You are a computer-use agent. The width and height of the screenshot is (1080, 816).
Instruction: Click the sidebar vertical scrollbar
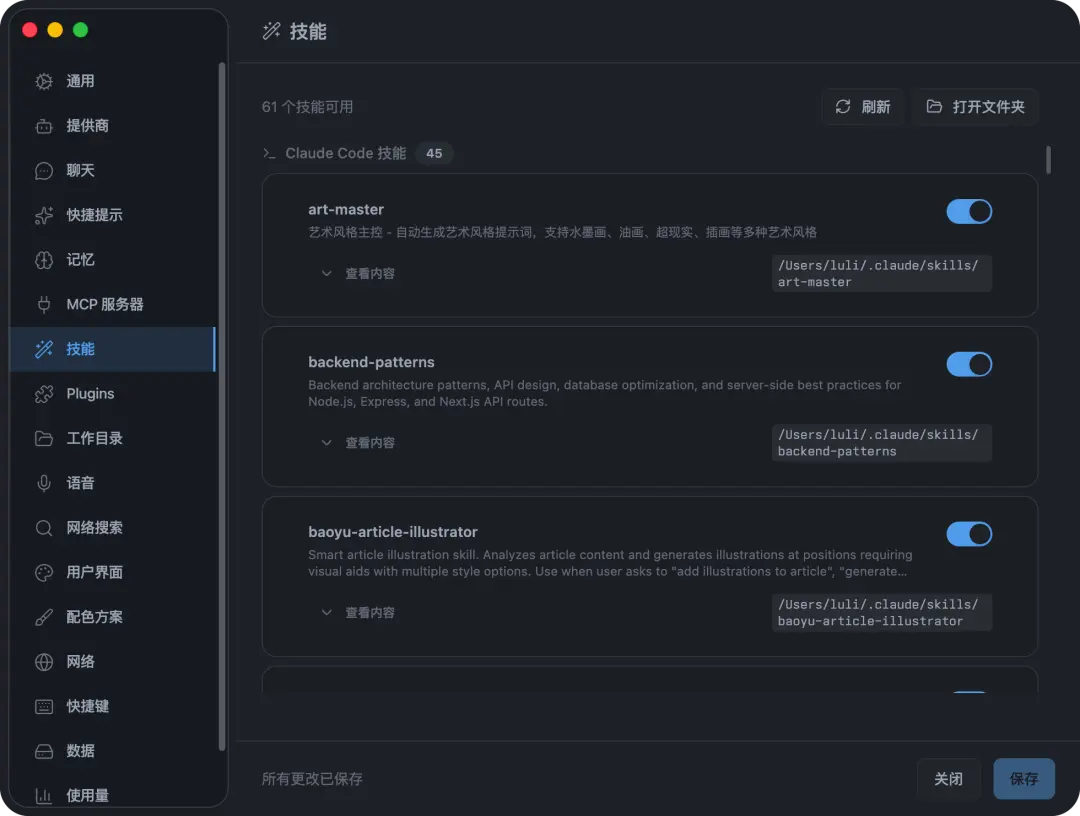222,406
